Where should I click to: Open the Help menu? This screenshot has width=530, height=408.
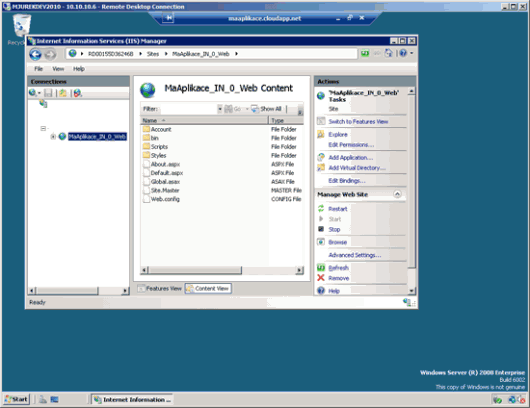(79, 69)
